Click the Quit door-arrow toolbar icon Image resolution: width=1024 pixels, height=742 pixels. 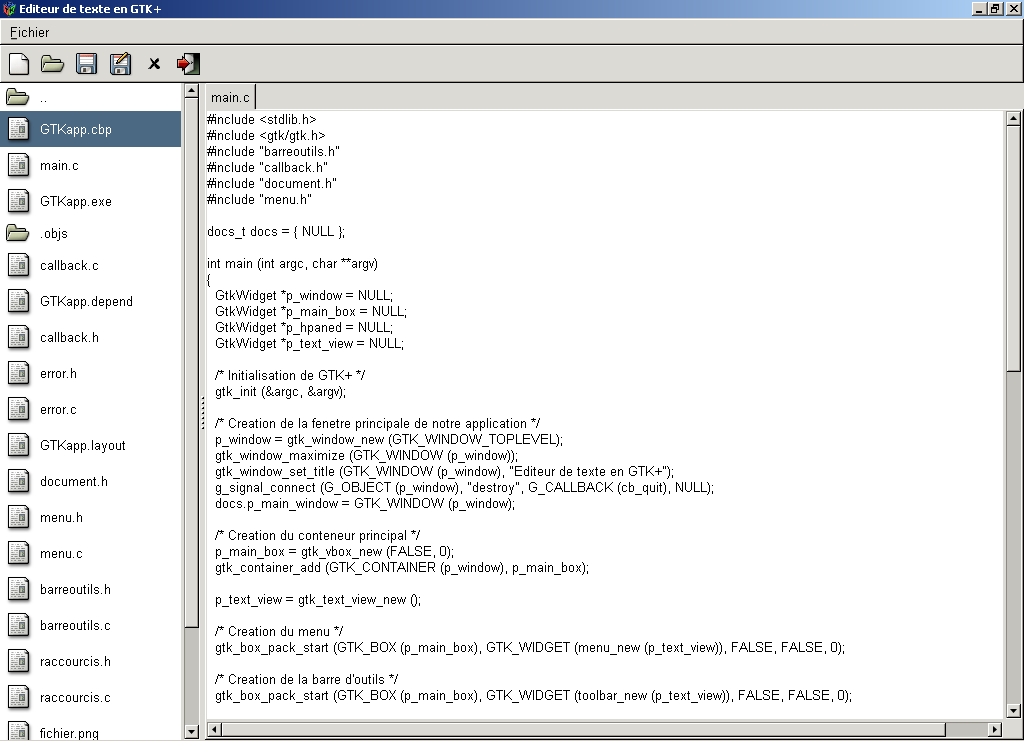pos(188,64)
